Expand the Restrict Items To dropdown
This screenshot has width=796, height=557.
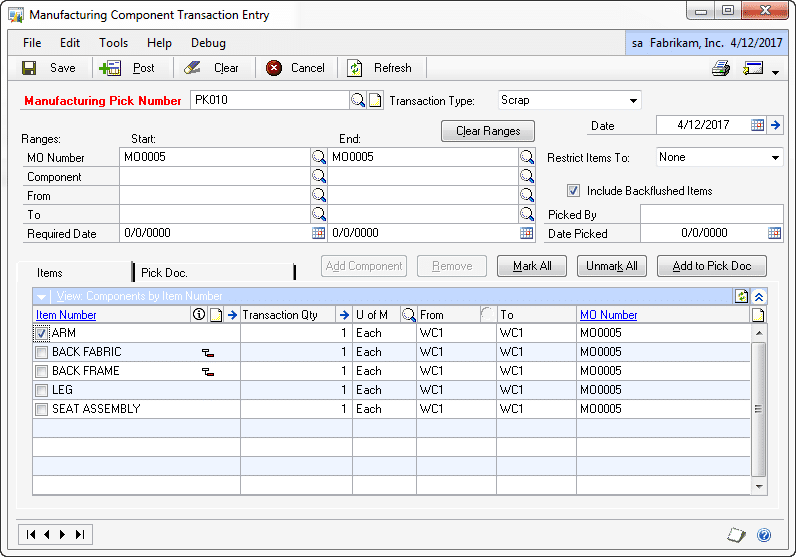click(x=775, y=157)
